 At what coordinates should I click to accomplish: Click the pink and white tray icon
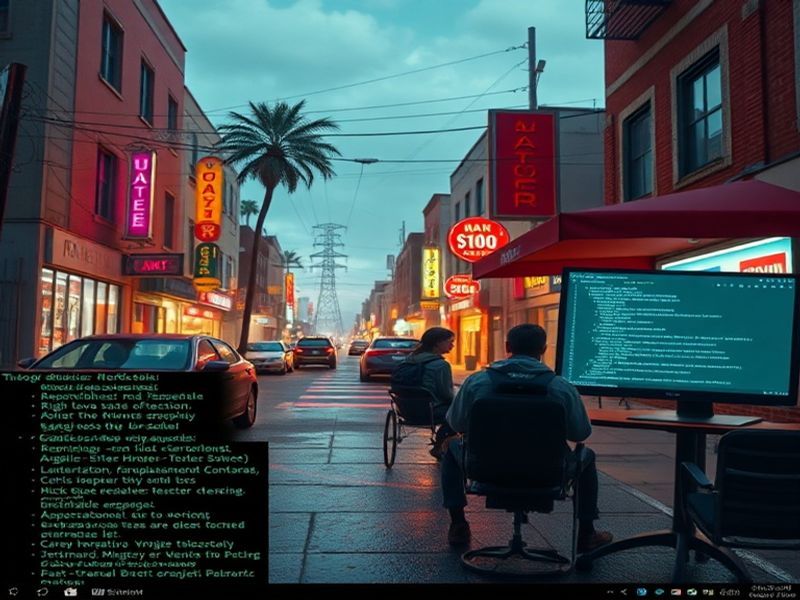click(x=676, y=592)
